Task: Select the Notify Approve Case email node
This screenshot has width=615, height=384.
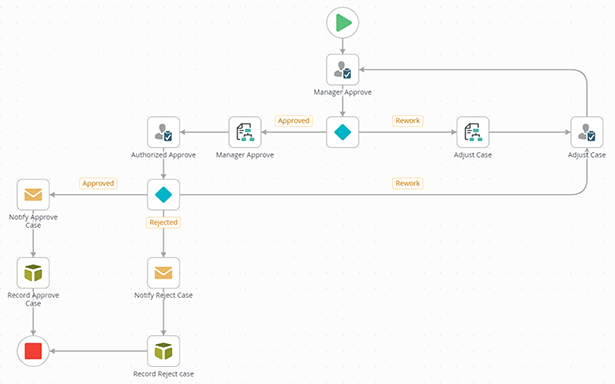Action: 33,195
